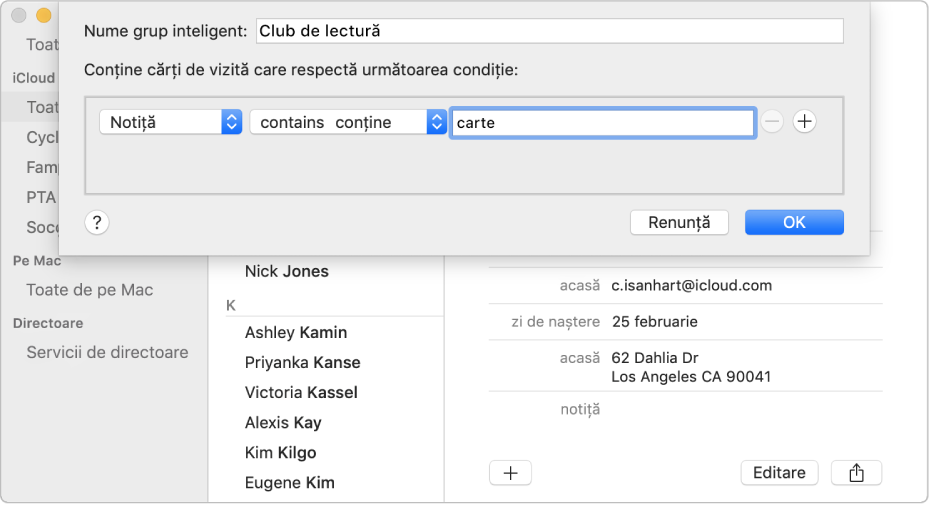931x505 pixels.
Task: Click the Renunță button
Action: point(679,223)
